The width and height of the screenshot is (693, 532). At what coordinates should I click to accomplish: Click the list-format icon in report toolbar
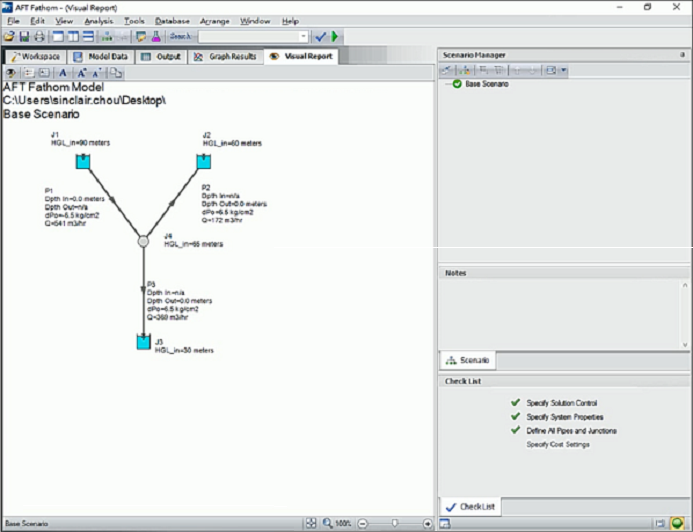click(x=29, y=73)
